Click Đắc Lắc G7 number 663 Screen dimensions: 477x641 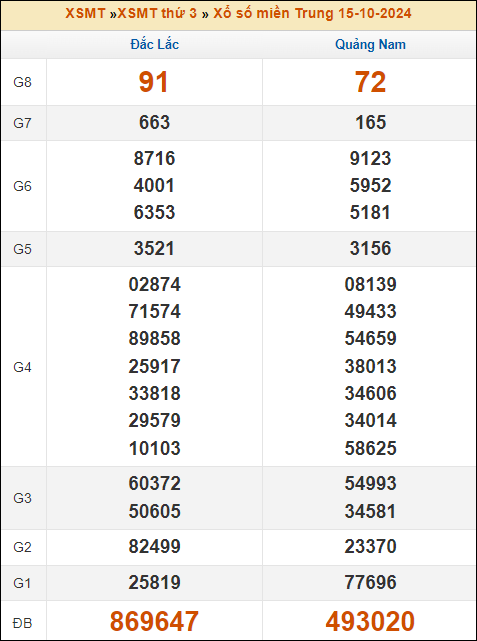pyautogui.click(x=154, y=123)
